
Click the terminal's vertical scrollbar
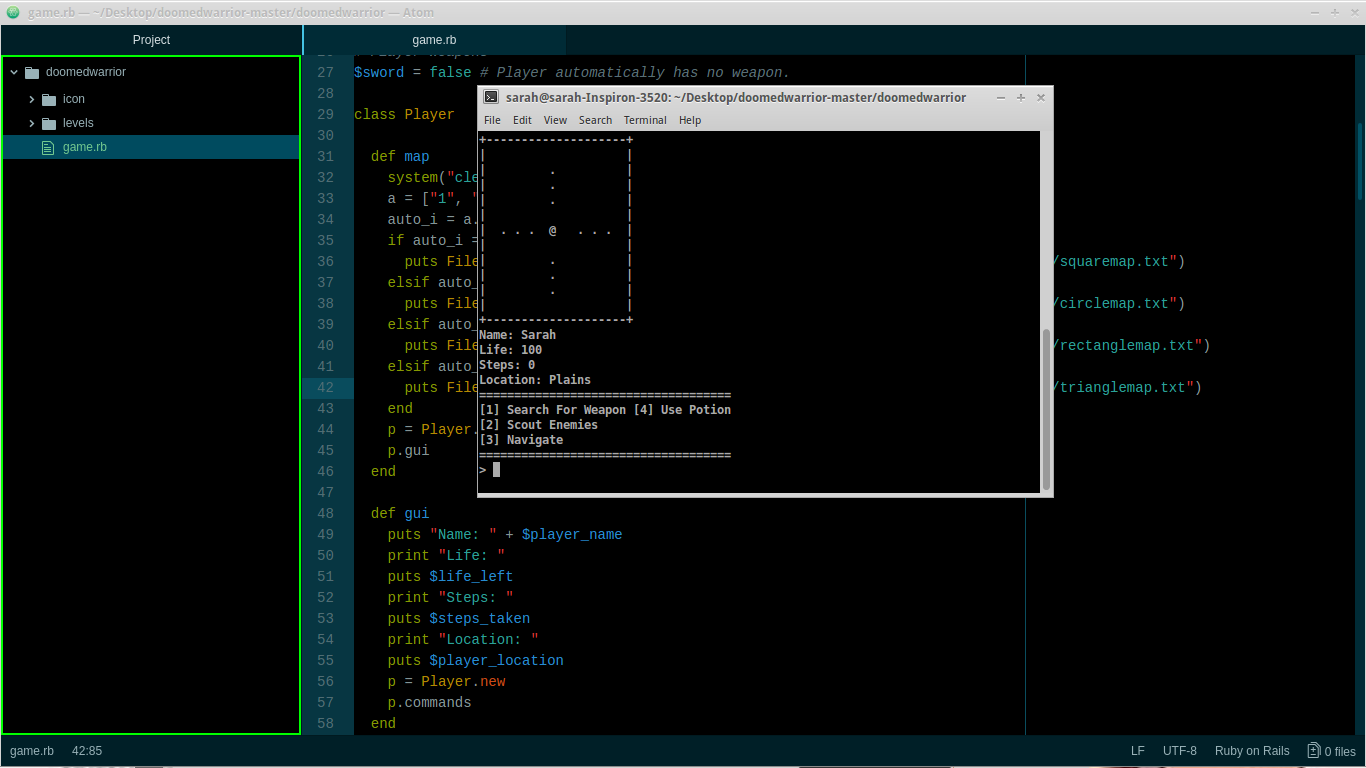(x=1046, y=408)
